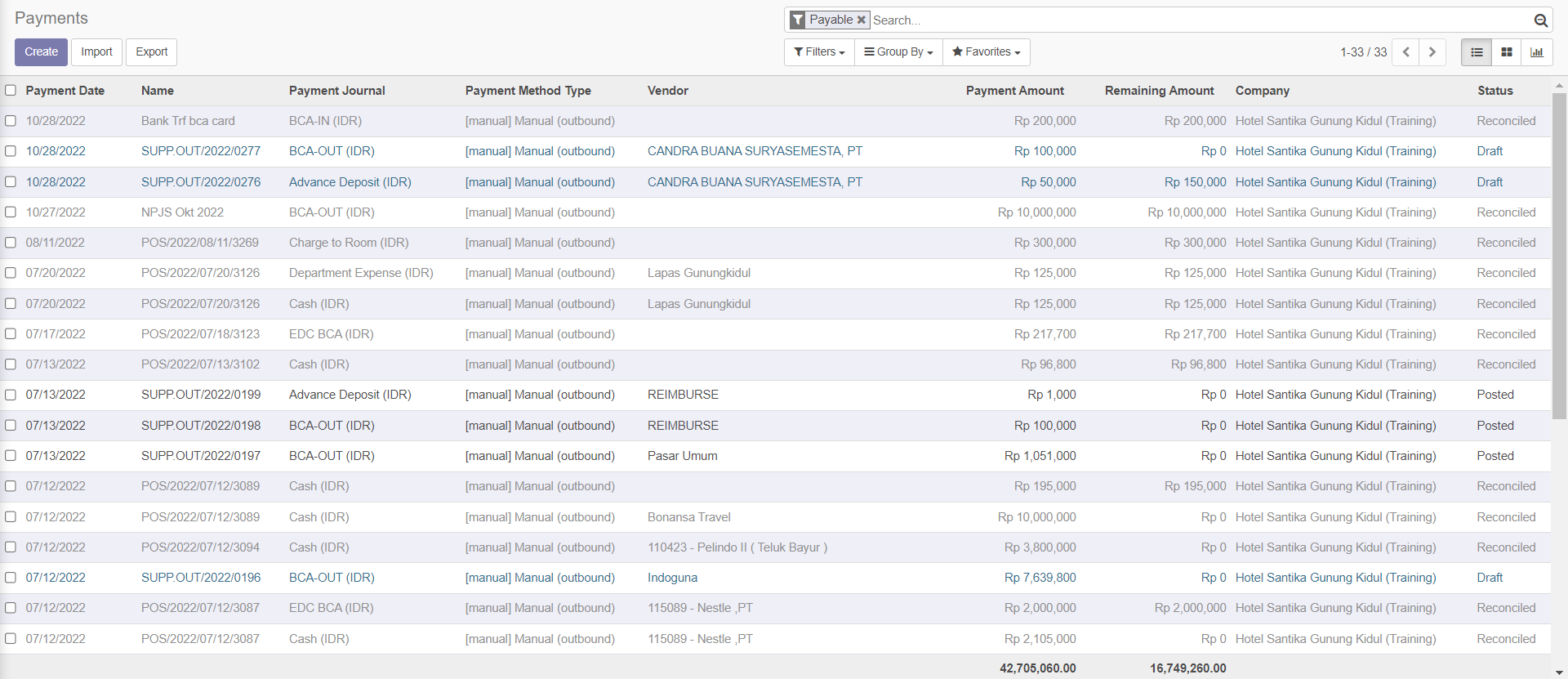Sort by Status column header
Screen dimensions: 1568x679
[x=1495, y=91]
